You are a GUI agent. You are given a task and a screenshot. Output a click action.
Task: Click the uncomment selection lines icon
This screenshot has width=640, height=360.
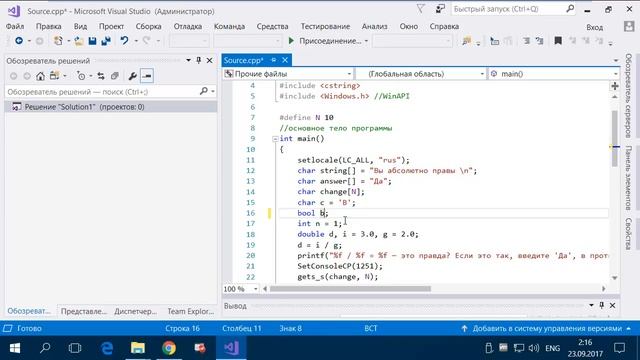point(540,41)
